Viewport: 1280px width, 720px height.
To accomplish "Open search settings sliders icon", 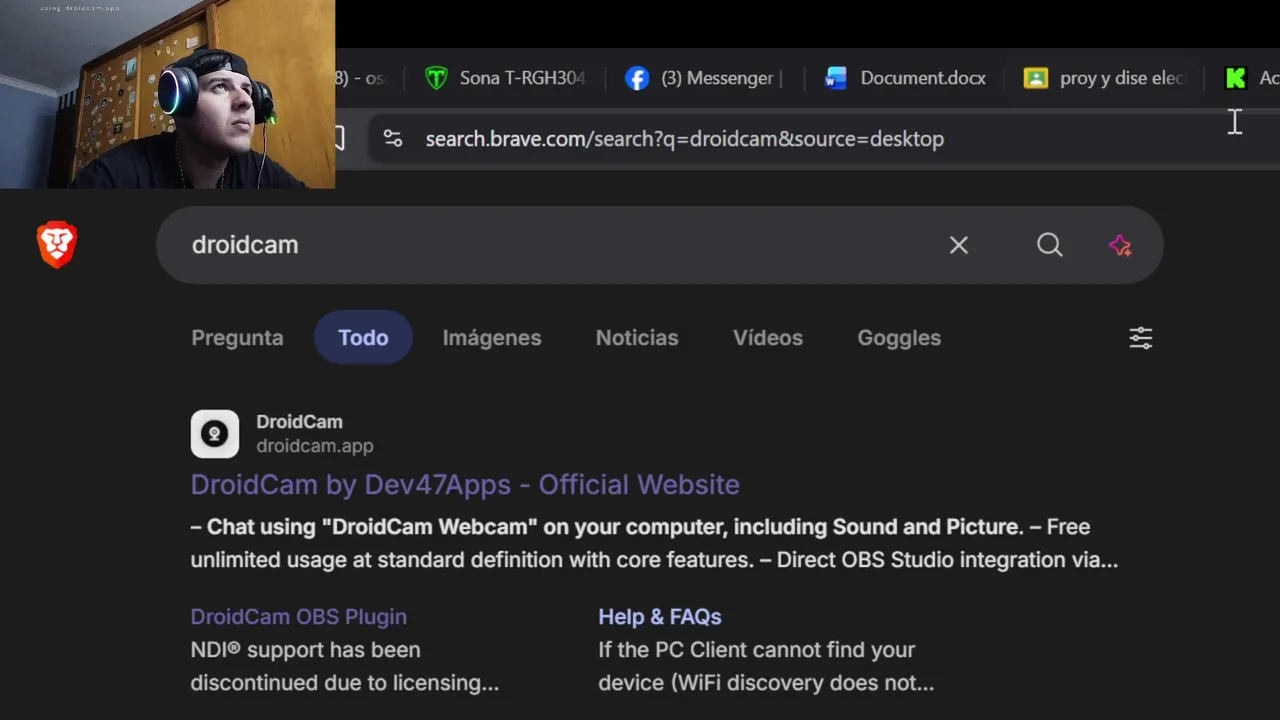I will click(1141, 338).
